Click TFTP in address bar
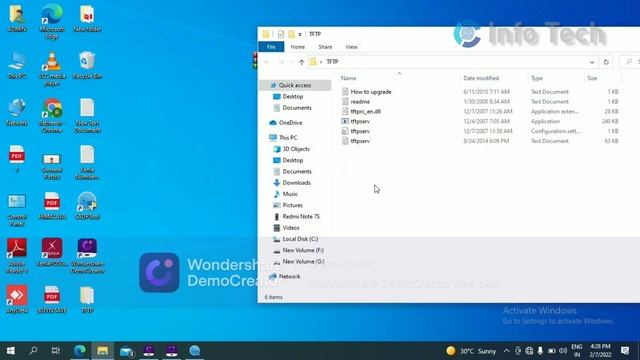Viewport: 640px width, 360px height. (332, 62)
